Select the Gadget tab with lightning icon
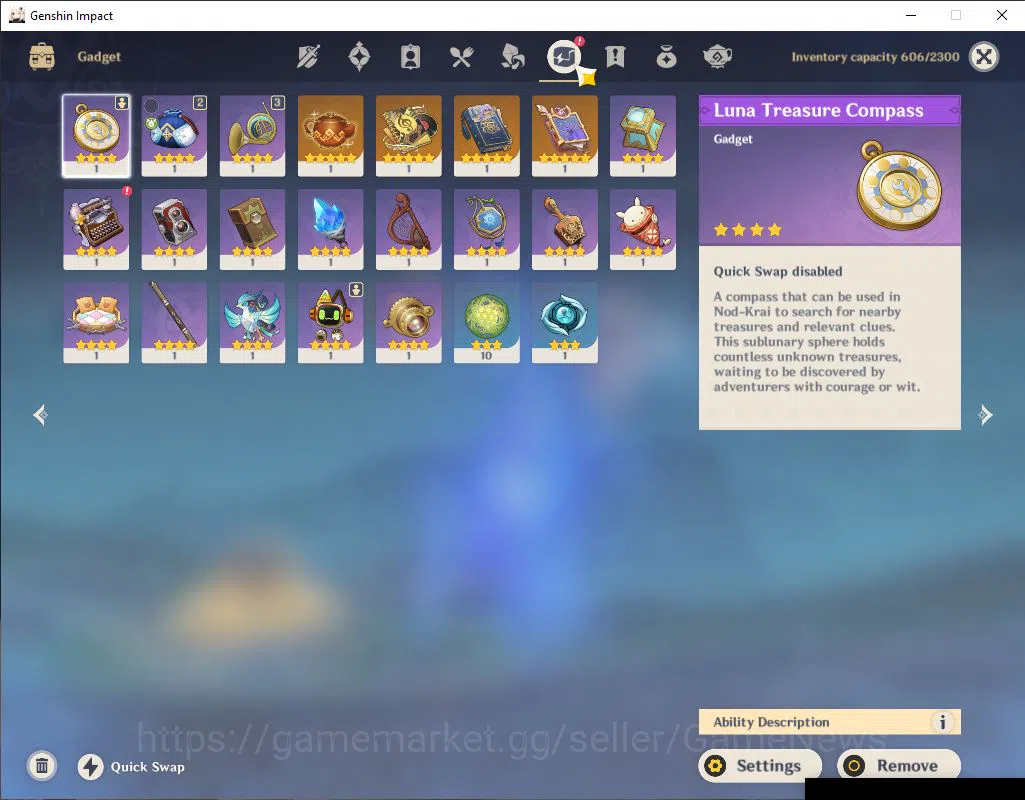 pos(563,57)
